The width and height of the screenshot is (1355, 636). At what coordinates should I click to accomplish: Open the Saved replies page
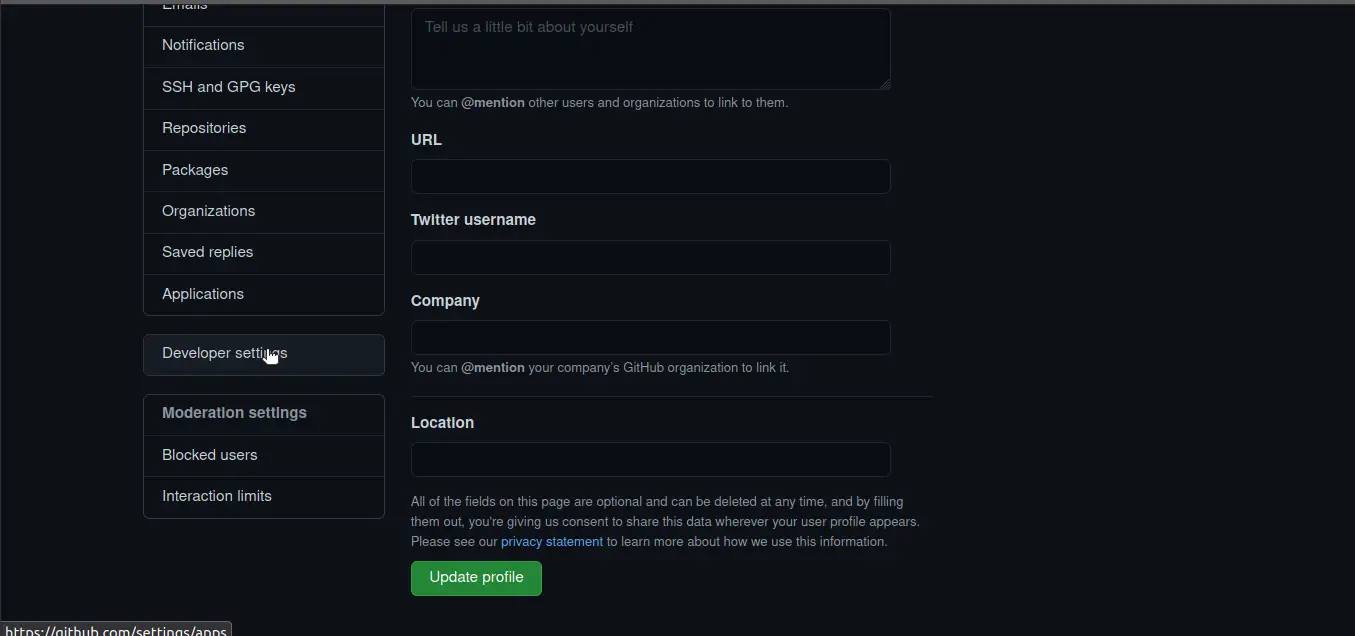207,252
